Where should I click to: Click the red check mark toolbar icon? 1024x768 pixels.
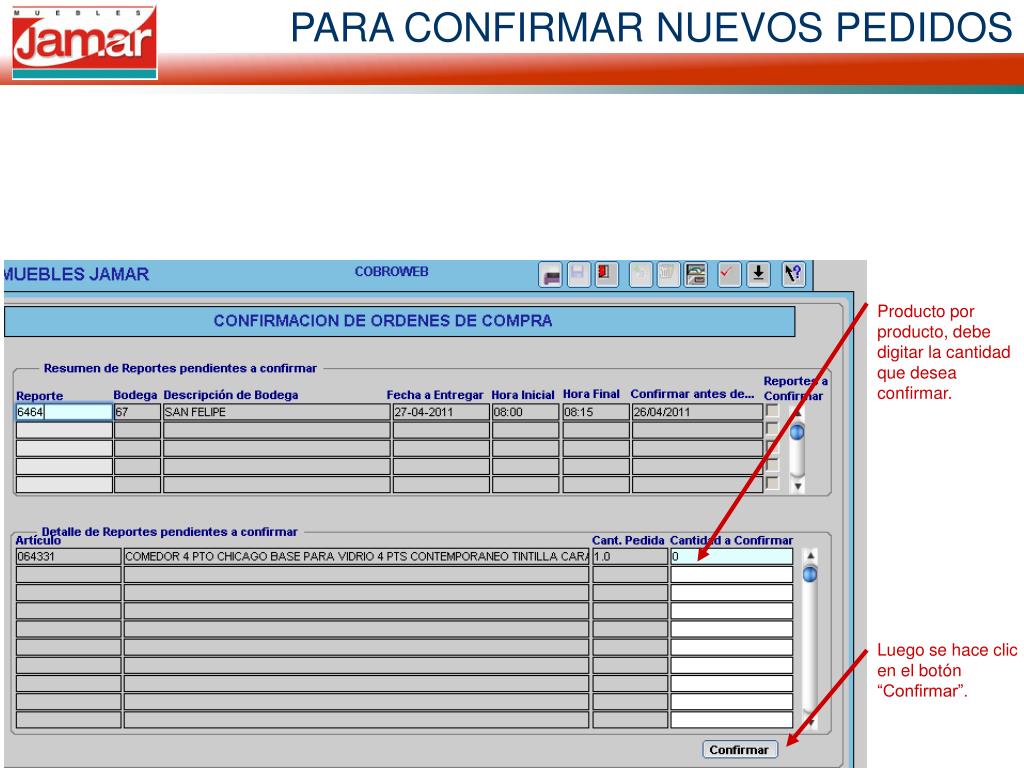pyautogui.click(x=729, y=274)
